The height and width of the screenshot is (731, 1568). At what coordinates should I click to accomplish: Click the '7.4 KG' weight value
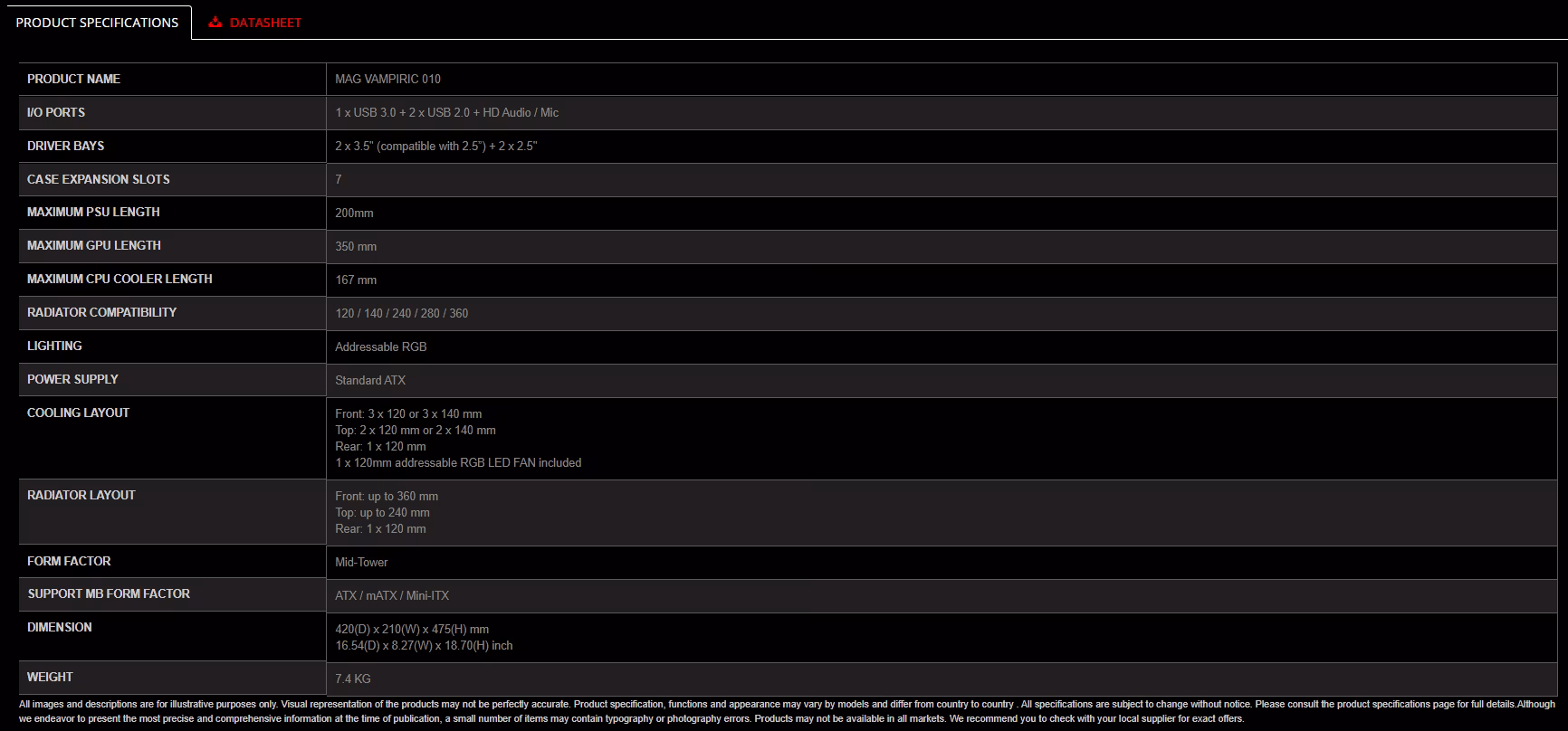click(x=353, y=679)
